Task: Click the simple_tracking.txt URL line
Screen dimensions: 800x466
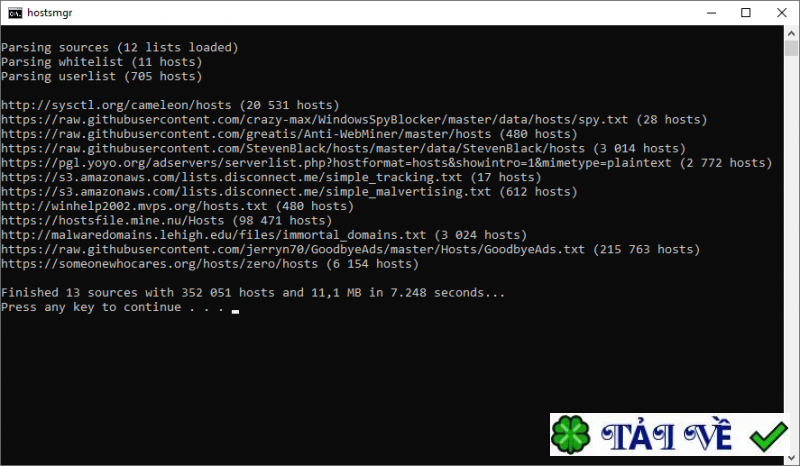Action: [271, 177]
